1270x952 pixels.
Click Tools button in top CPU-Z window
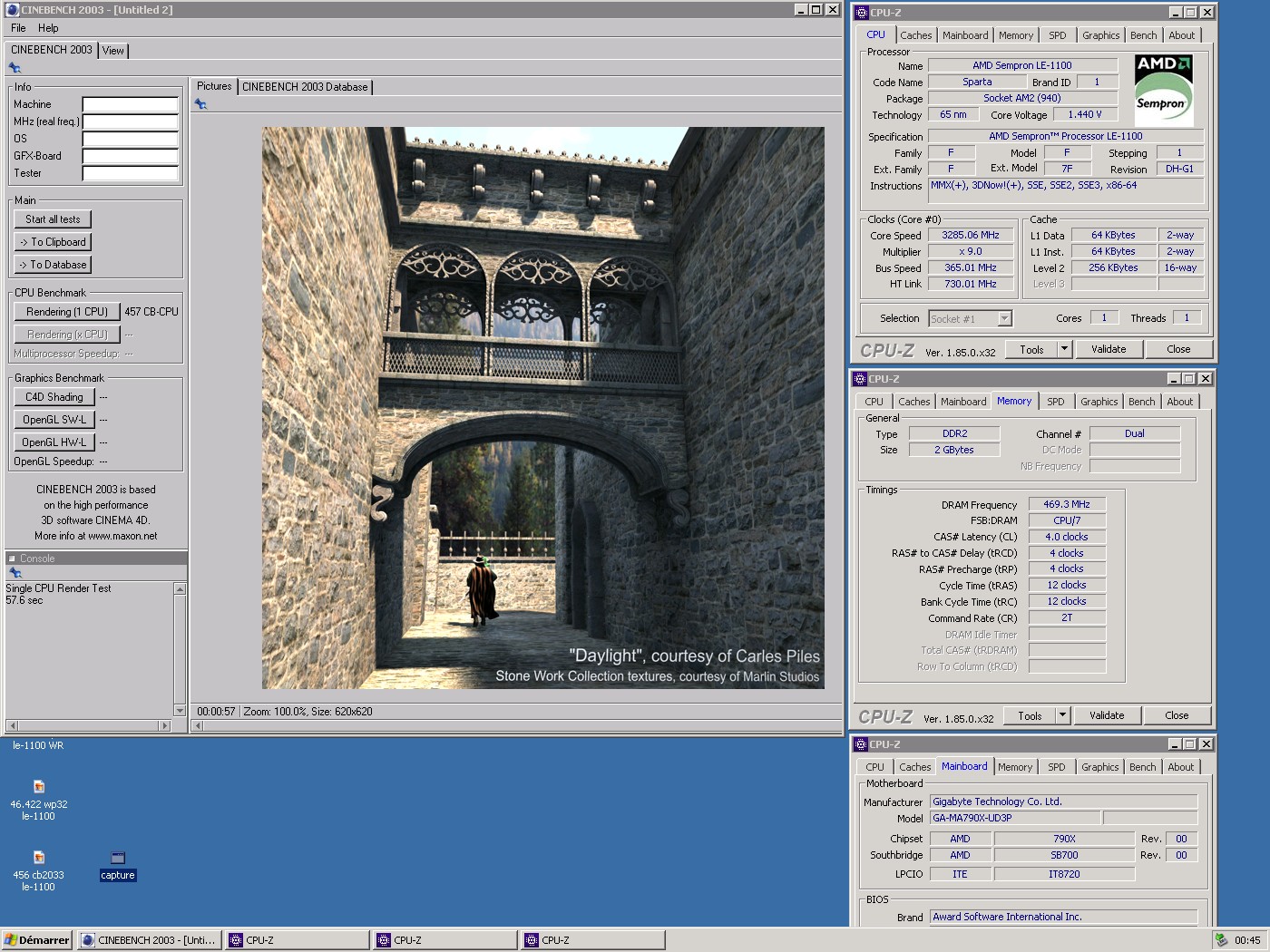pyautogui.click(x=1031, y=349)
